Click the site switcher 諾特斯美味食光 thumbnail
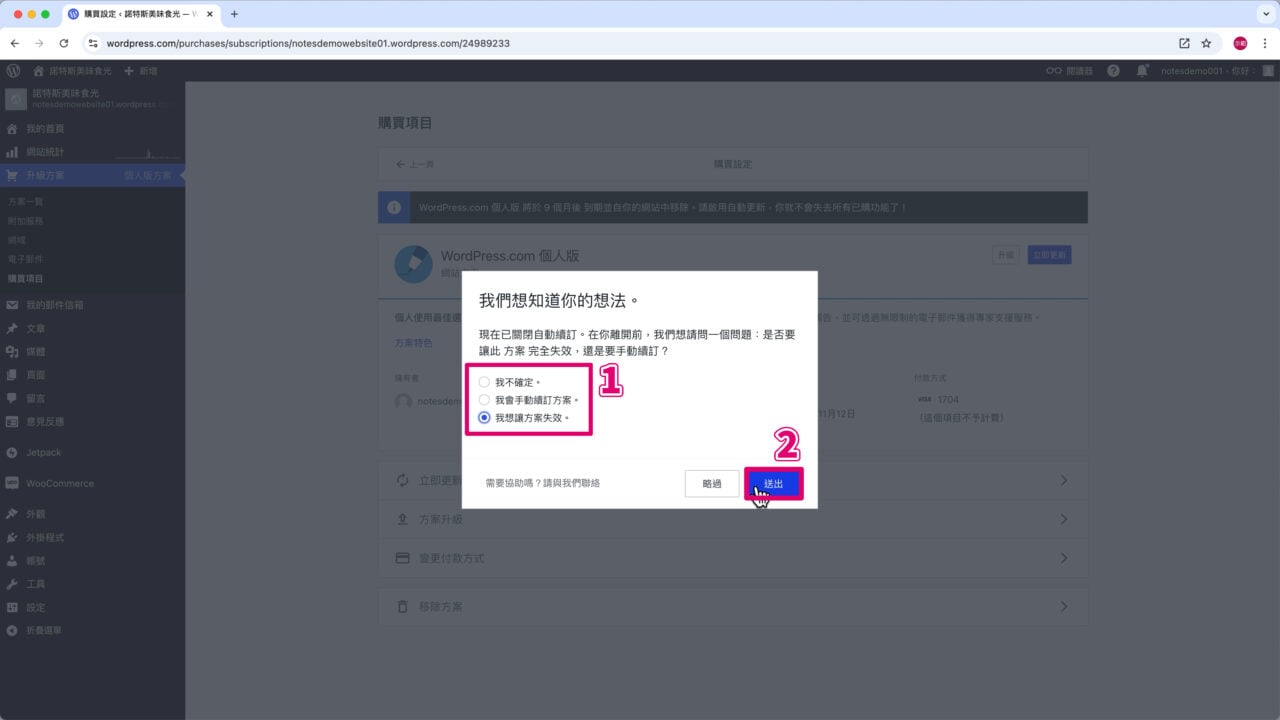 (x=15, y=98)
